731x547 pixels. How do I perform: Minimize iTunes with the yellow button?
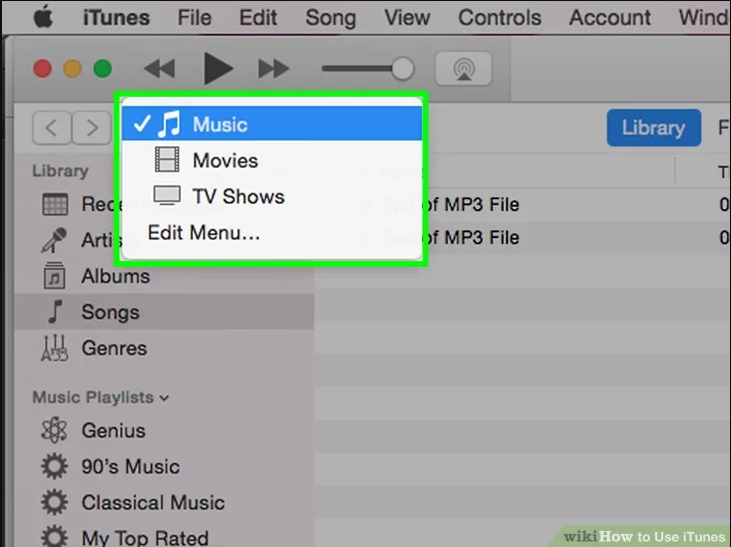pos(72,69)
